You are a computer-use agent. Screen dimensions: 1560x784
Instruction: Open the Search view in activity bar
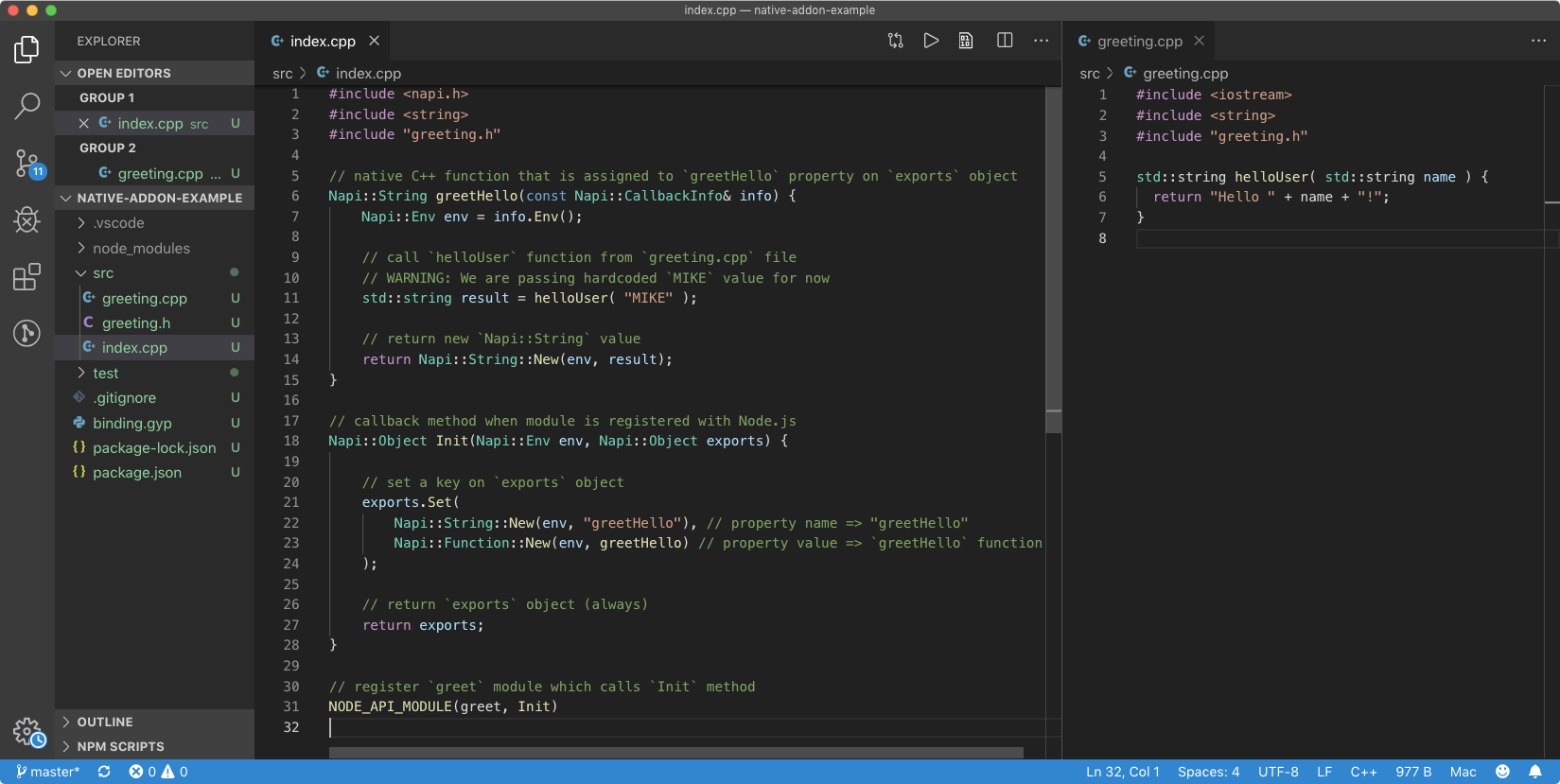[26, 106]
